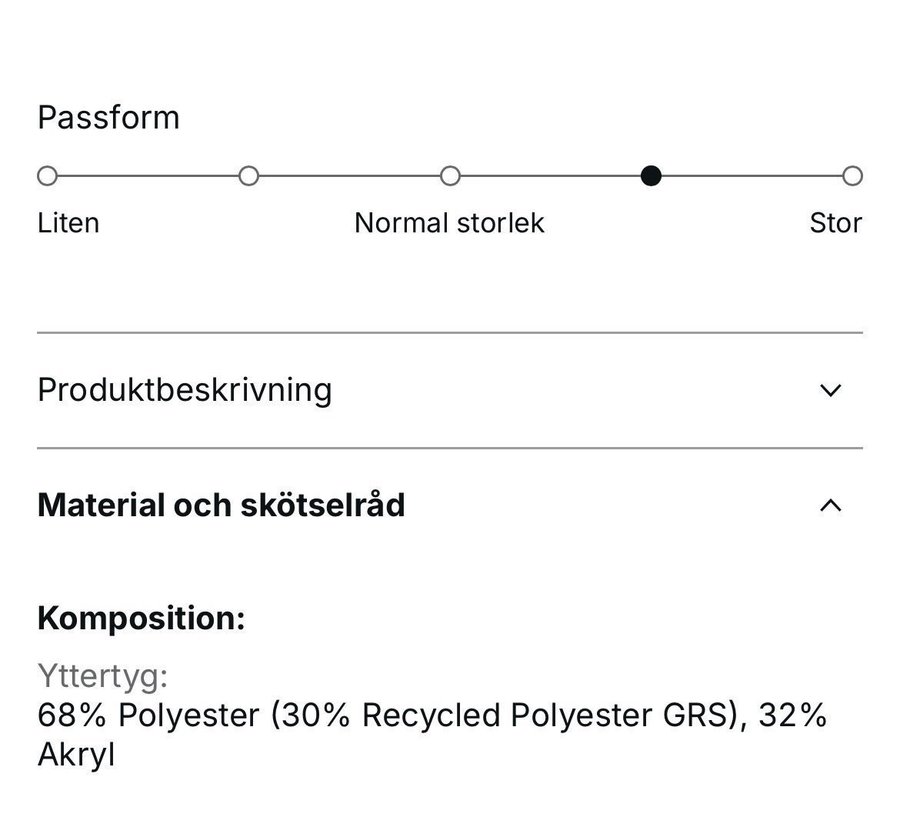Click the Stor size label
The height and width of the screenshot is (814, 900).
click(x=835, y=222)
